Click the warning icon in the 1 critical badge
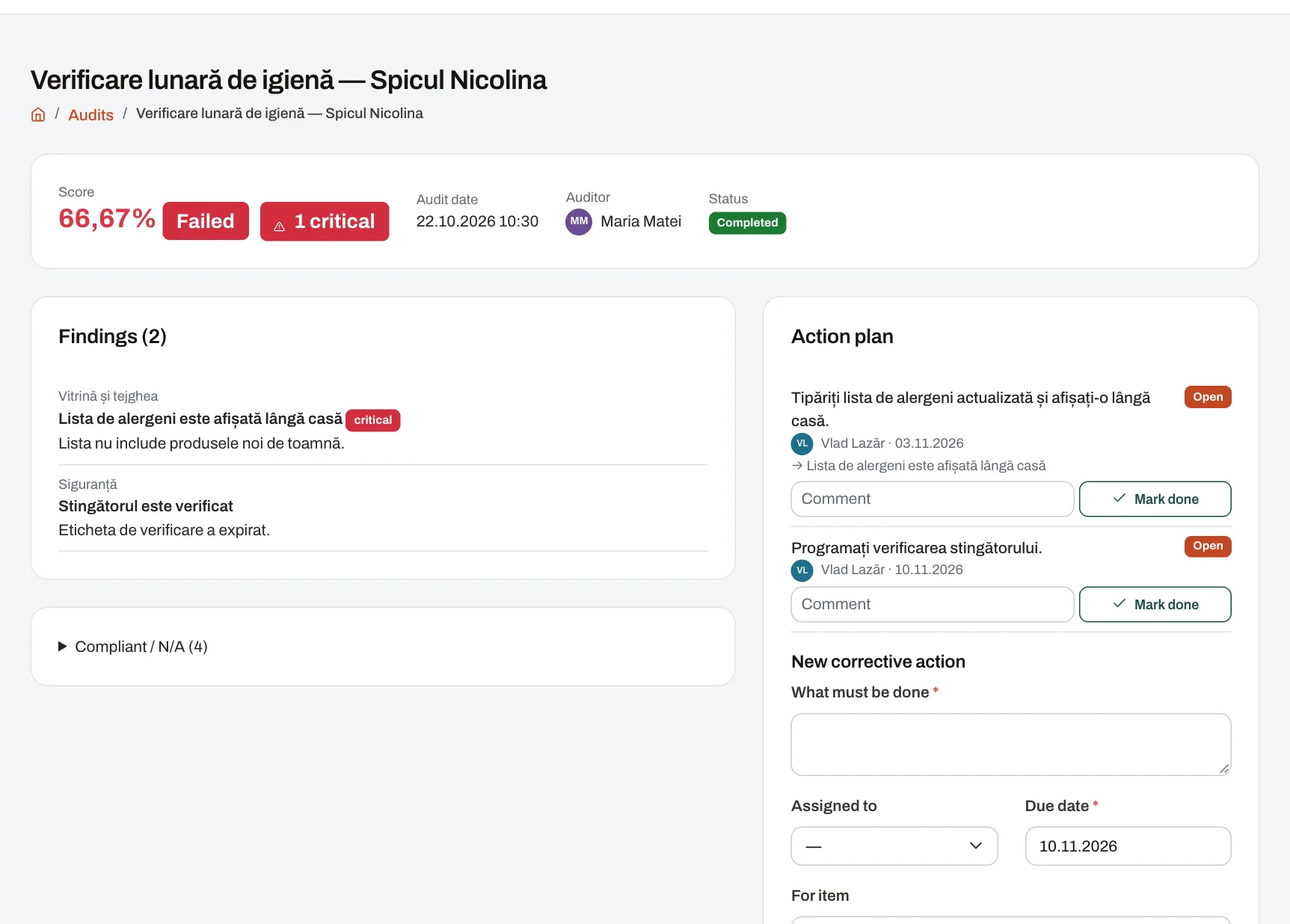The height and width of the screenshot is (924, 1290). tap(279, 227)
